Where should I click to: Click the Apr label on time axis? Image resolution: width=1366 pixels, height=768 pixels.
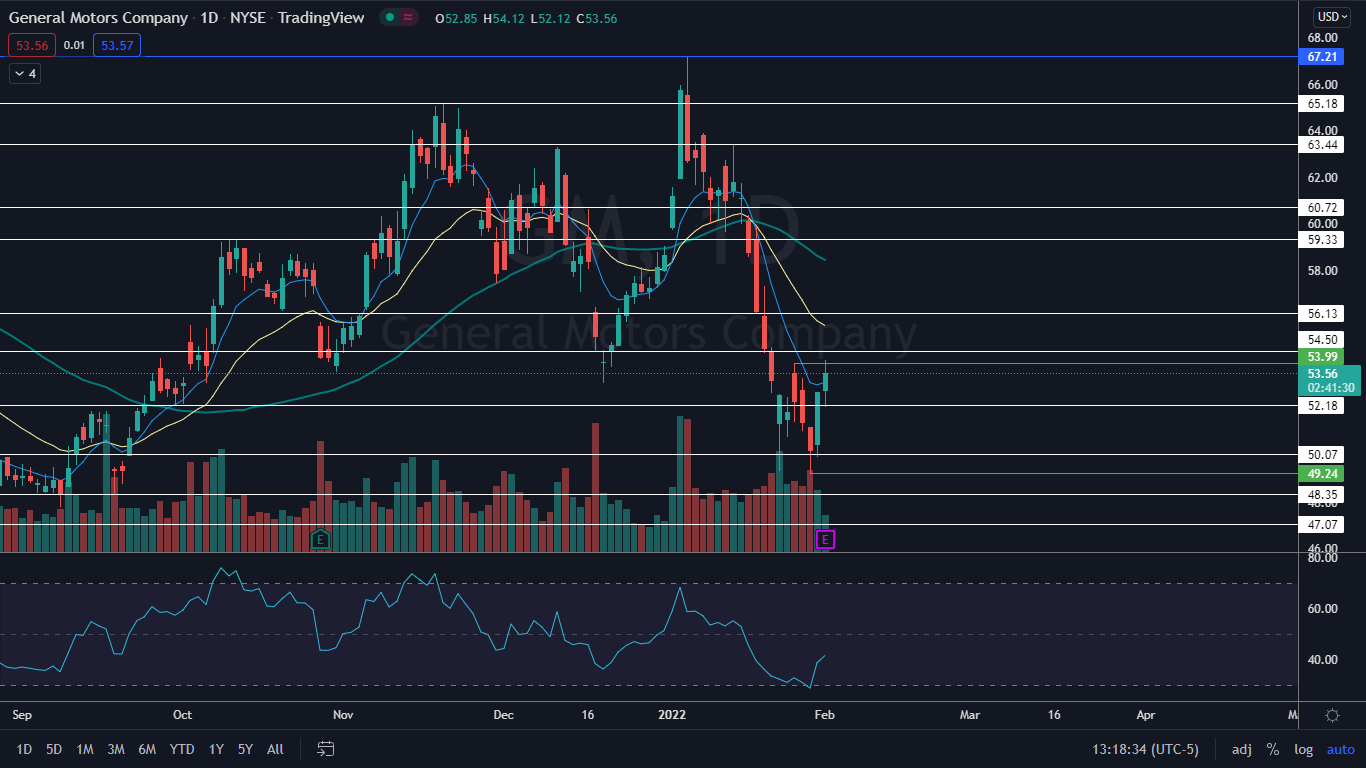click(x=1146, y=715)
